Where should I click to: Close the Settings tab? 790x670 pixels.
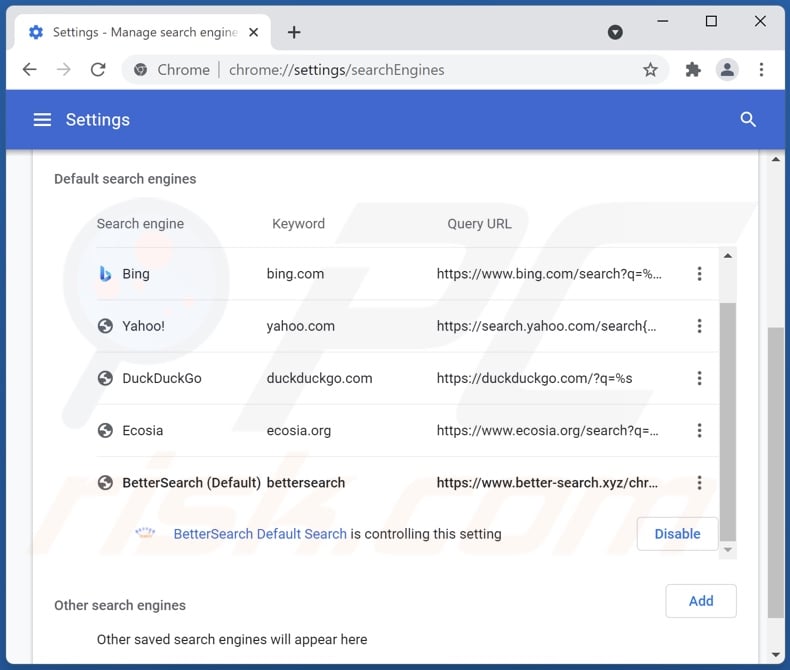253,32
